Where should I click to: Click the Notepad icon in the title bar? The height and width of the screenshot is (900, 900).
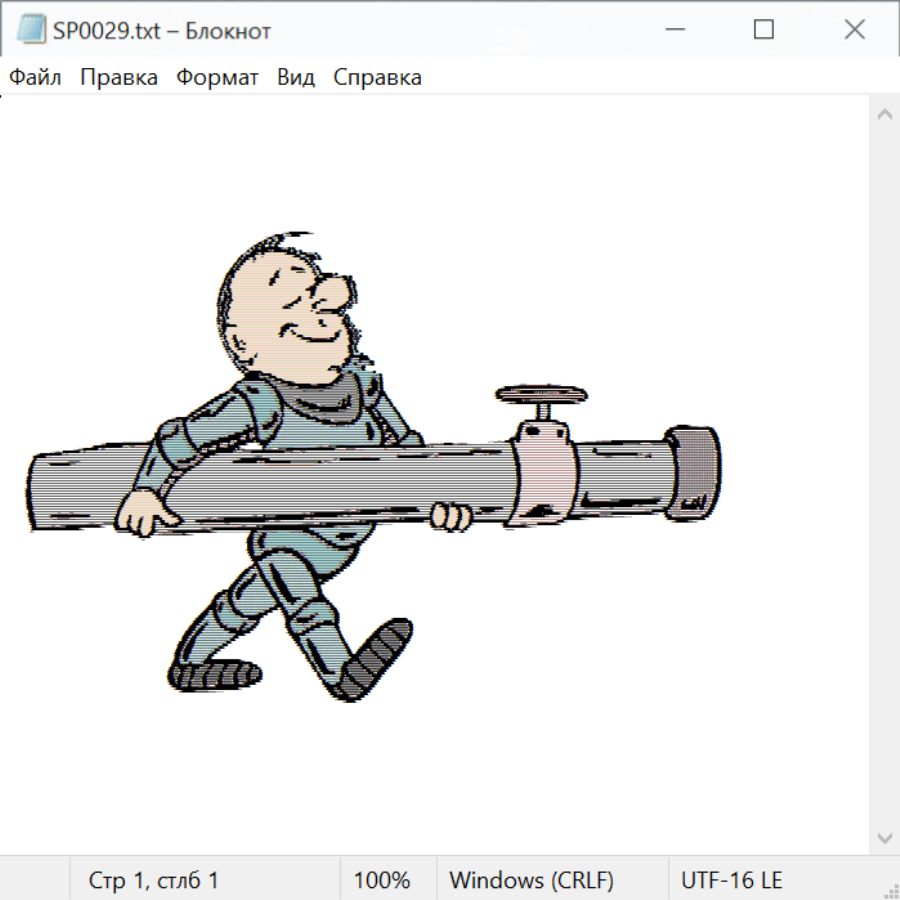click(31, 30)
